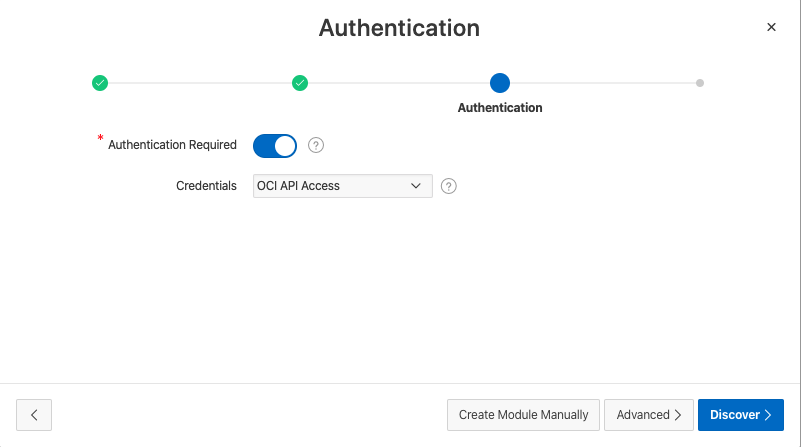Click the Authentication dialog title
Image resolution: width=801 pixels, height=447 pixels.
point(399,28)
